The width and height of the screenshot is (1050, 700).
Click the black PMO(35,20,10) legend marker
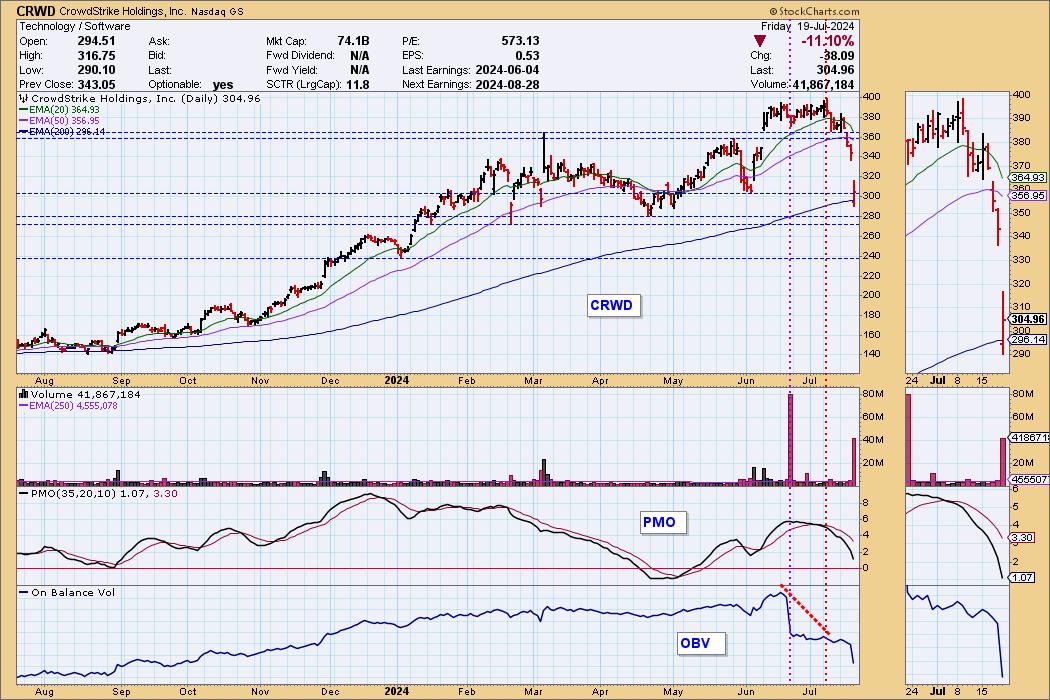point(24,494)
